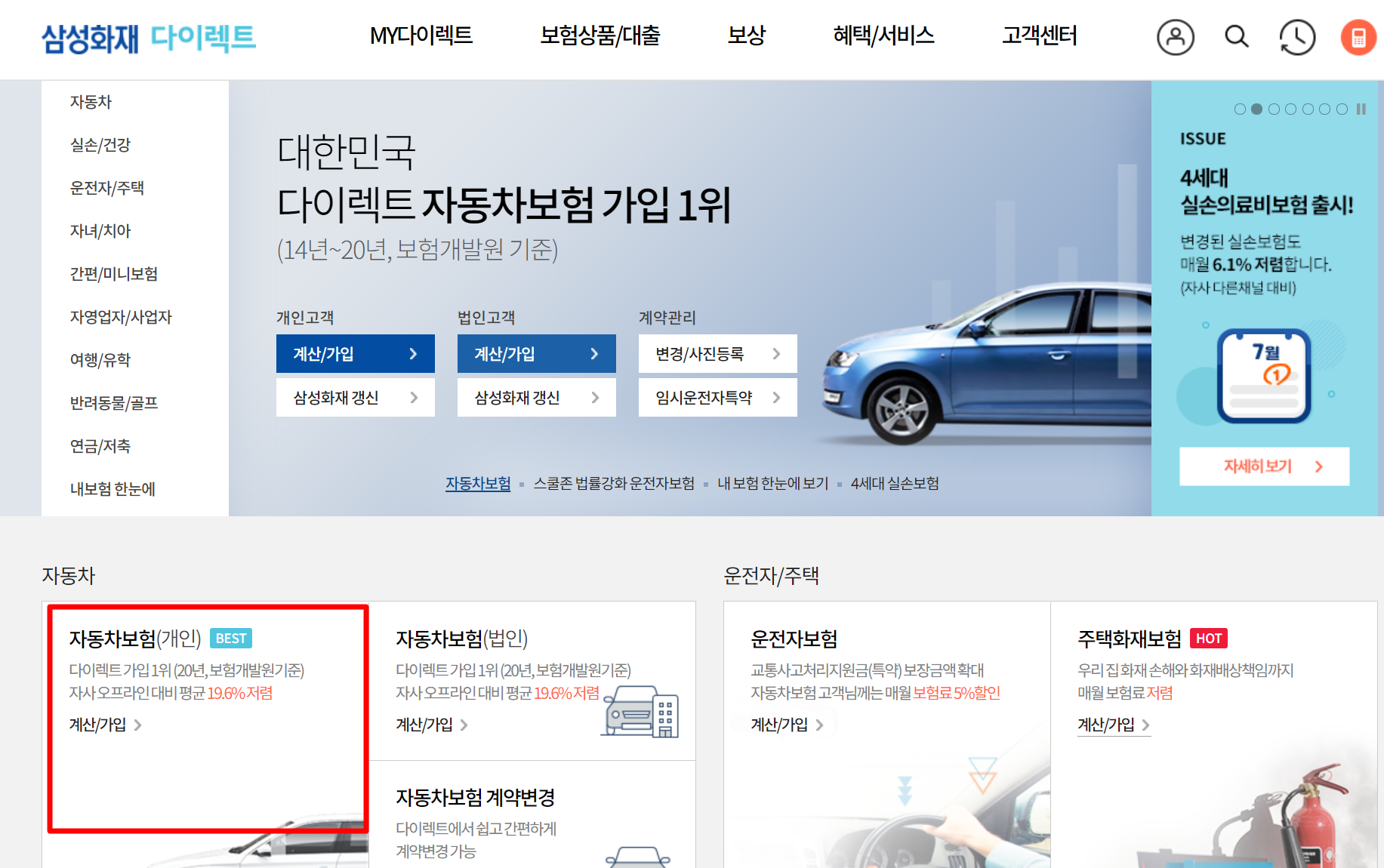Click 계산/가입 under 자동차보험(법인)
1384x868 pixels.
click(432, 725)
